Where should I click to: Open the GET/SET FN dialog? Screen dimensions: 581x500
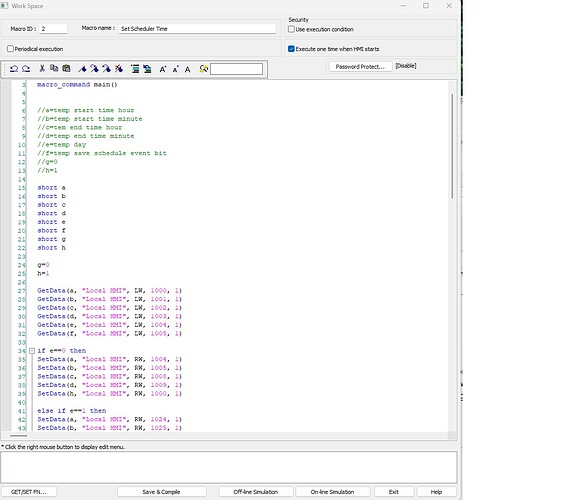[29, 492]
